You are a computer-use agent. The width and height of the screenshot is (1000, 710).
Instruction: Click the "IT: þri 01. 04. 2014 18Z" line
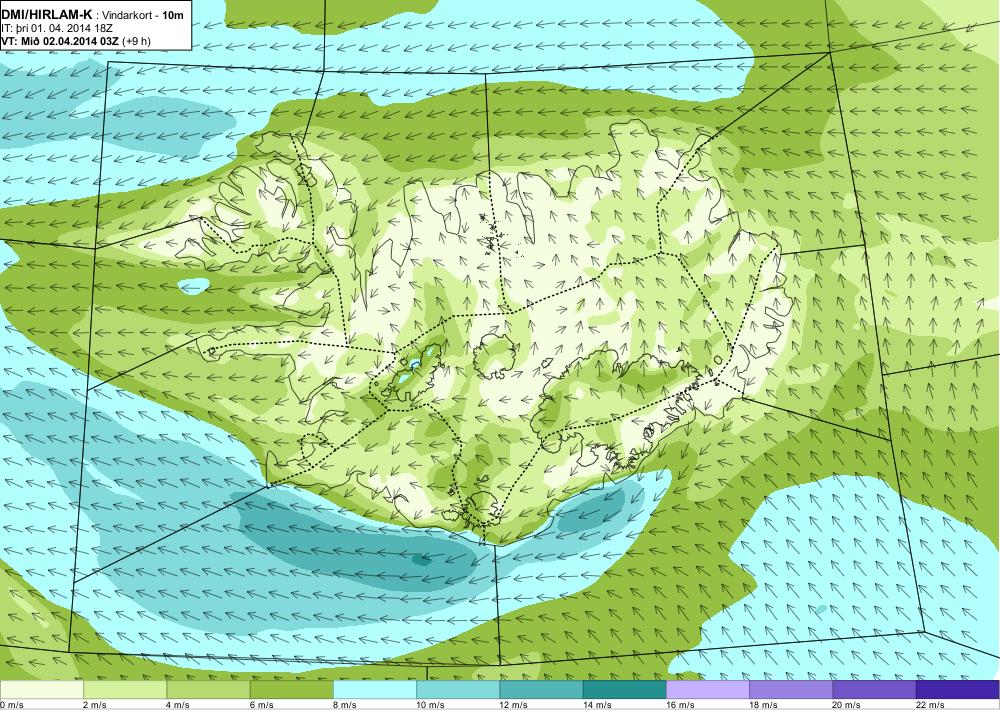(57, 28)
